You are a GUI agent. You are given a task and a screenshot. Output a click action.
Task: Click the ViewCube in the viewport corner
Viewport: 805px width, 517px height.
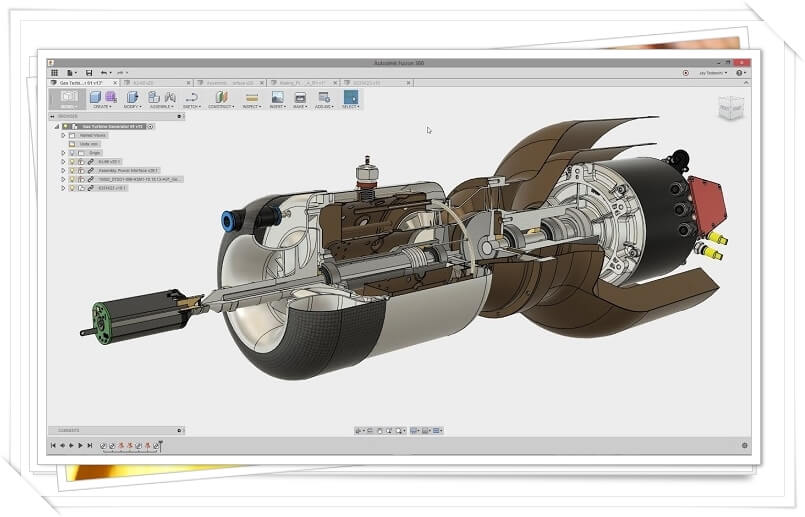point(731,108)
